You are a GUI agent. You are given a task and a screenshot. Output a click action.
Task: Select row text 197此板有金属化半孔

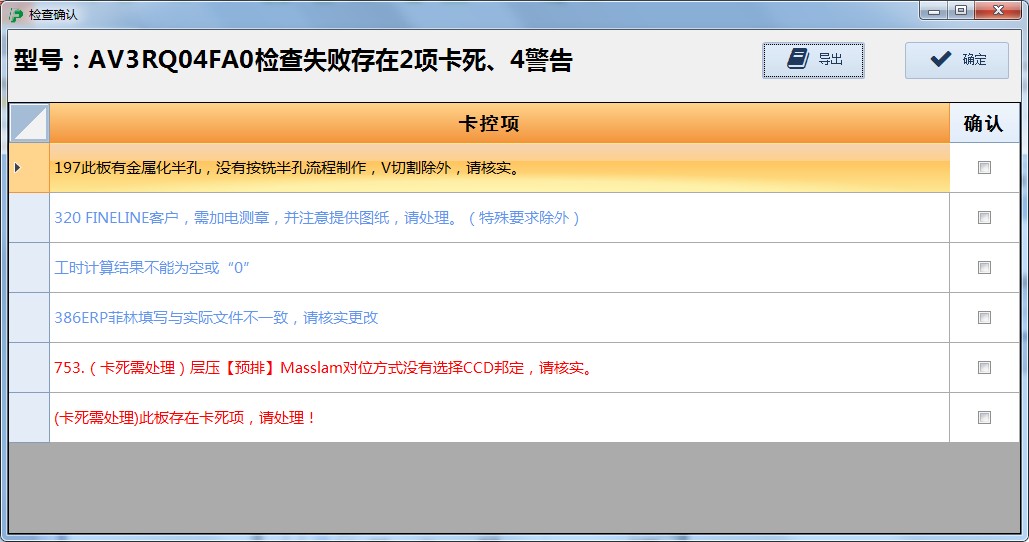(499, 167)
